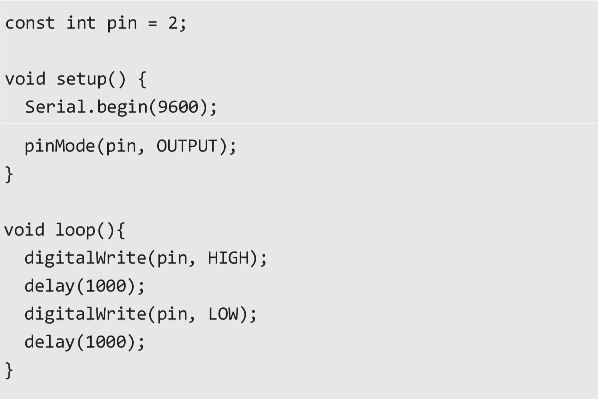Screen dimensions: 598x399
Task: Click the 'const' keyword on the first line
Action: [x=30, y=23]
